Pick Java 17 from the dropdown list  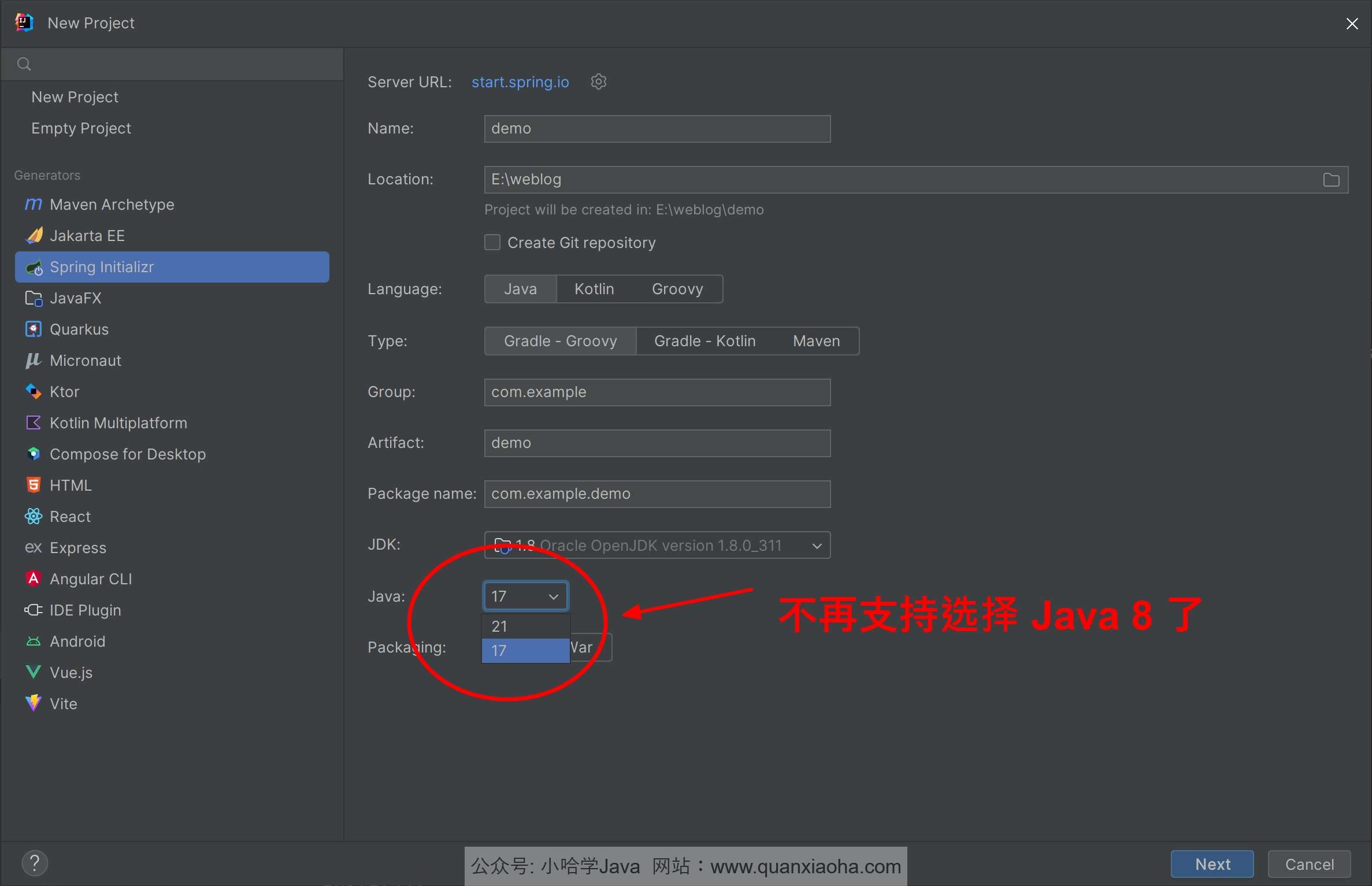tap(526, 650)
